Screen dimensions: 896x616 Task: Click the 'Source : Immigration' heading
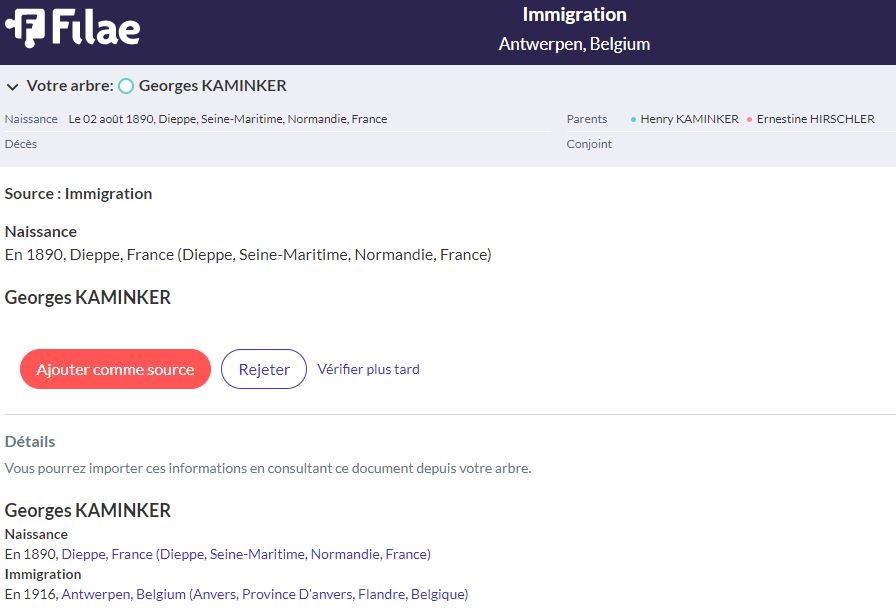point(78,194)
